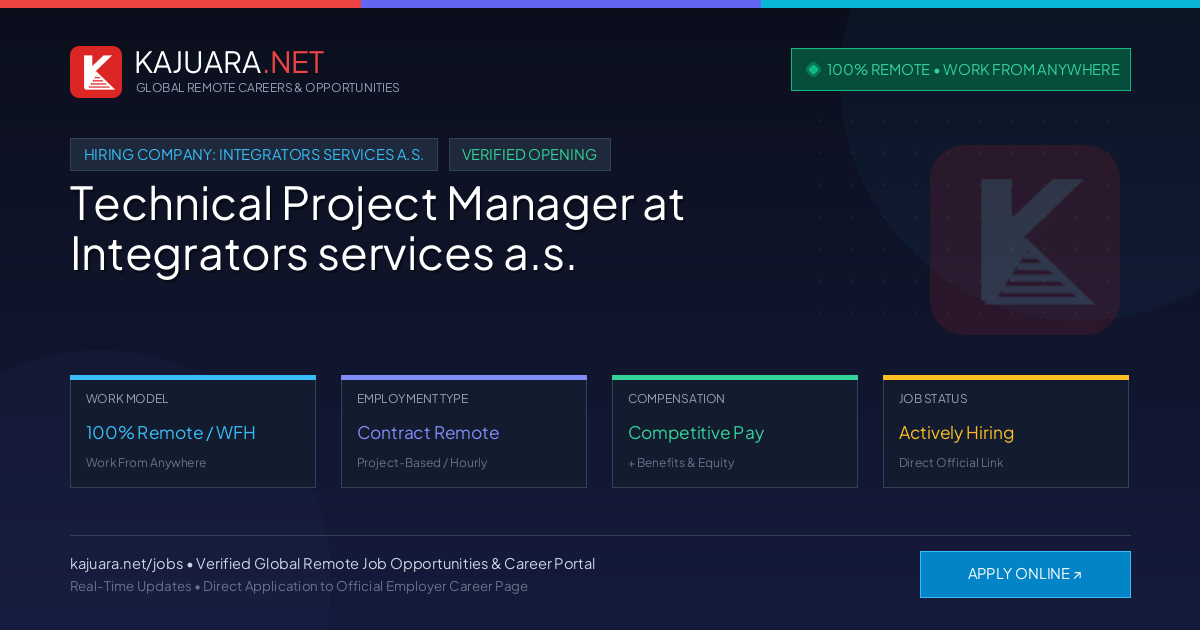
Task: Click the Competitive Pay value
Action: point(696,433)
